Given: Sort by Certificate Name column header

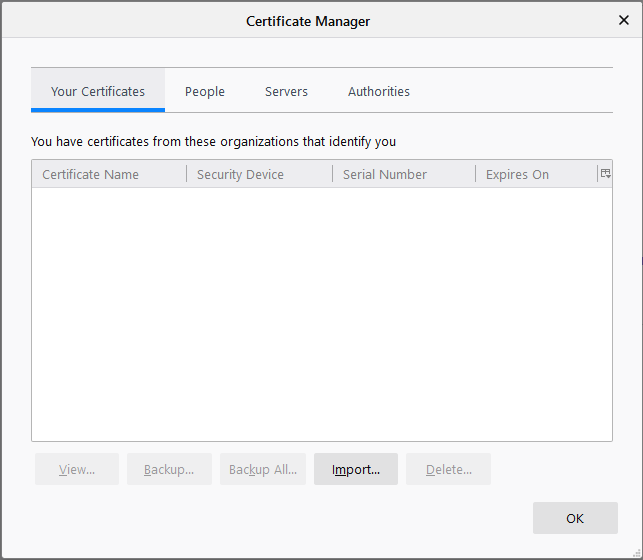Looking at the screenshot, I should pyautogui.click(x=90, y=174).
